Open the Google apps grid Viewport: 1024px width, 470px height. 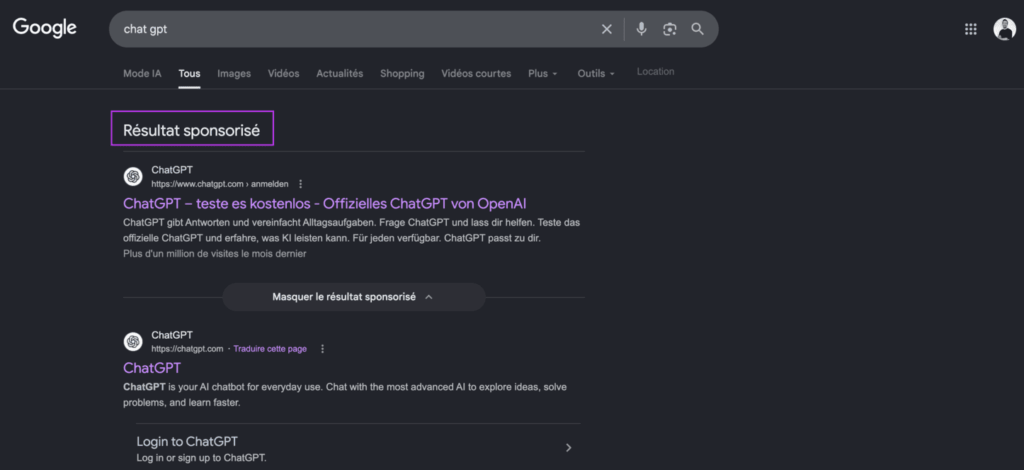(x=970, y=29)
